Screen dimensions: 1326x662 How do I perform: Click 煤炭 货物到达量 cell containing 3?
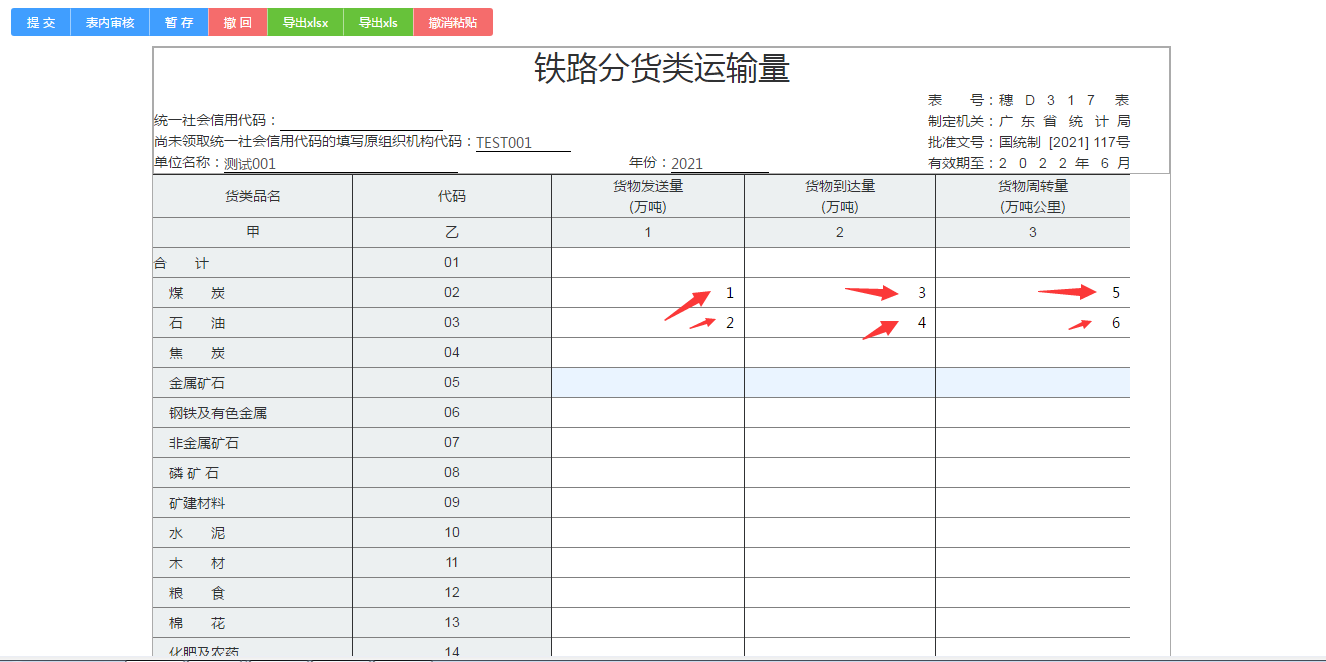click(839, 293)
